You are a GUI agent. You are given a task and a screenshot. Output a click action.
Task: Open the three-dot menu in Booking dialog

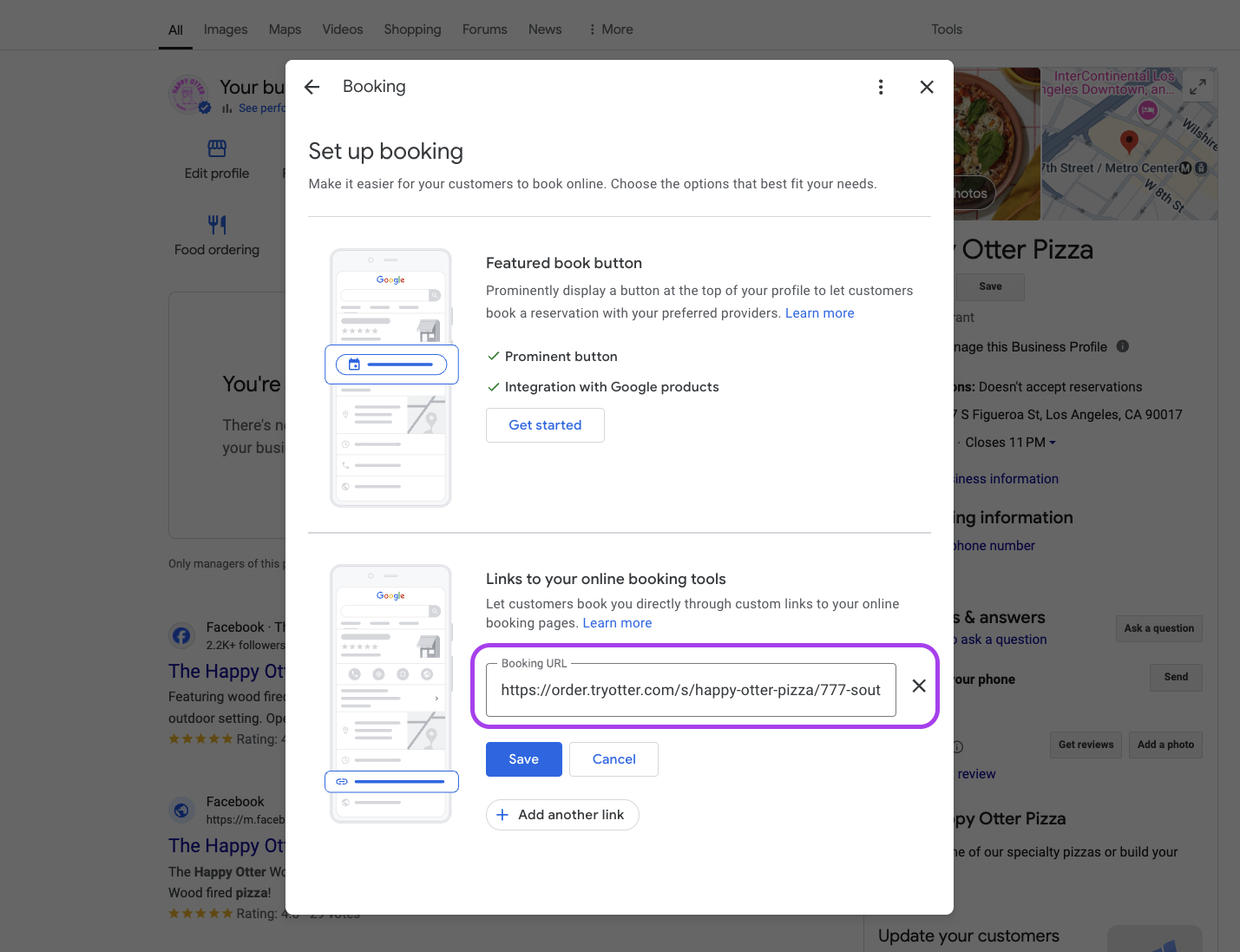[881, 87]
